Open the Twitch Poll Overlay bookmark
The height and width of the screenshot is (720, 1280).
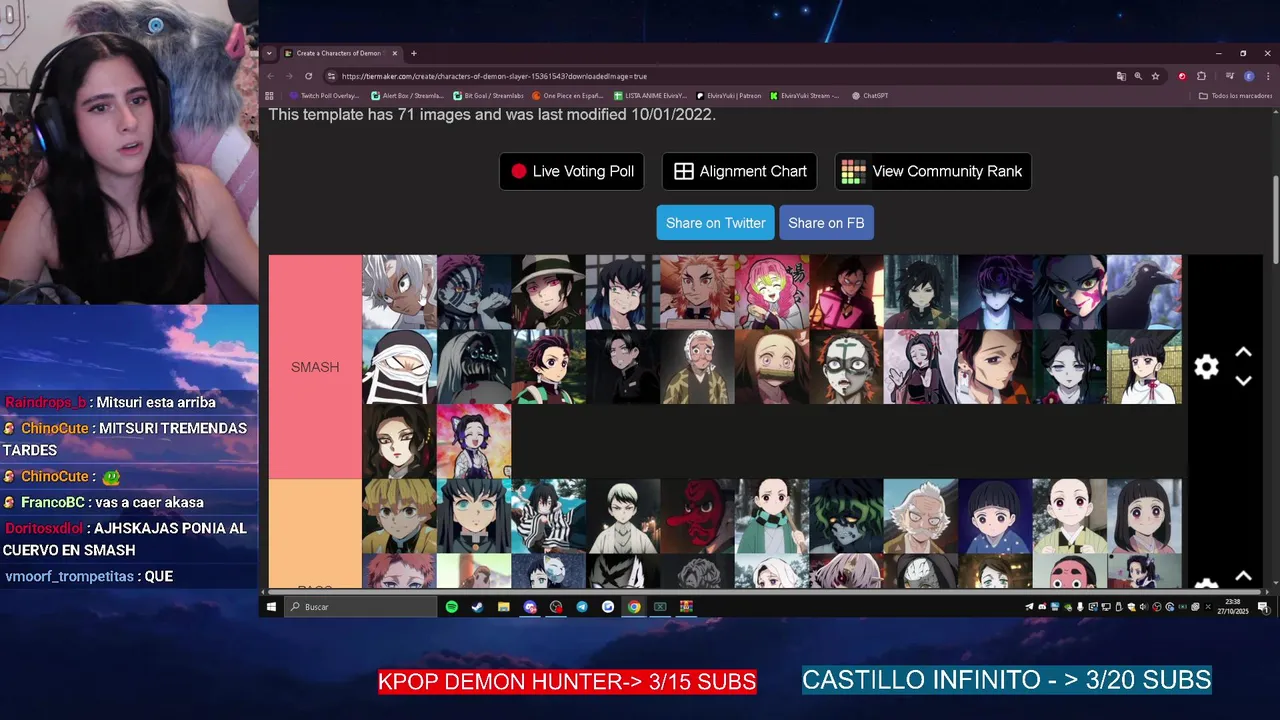(324, 96)
